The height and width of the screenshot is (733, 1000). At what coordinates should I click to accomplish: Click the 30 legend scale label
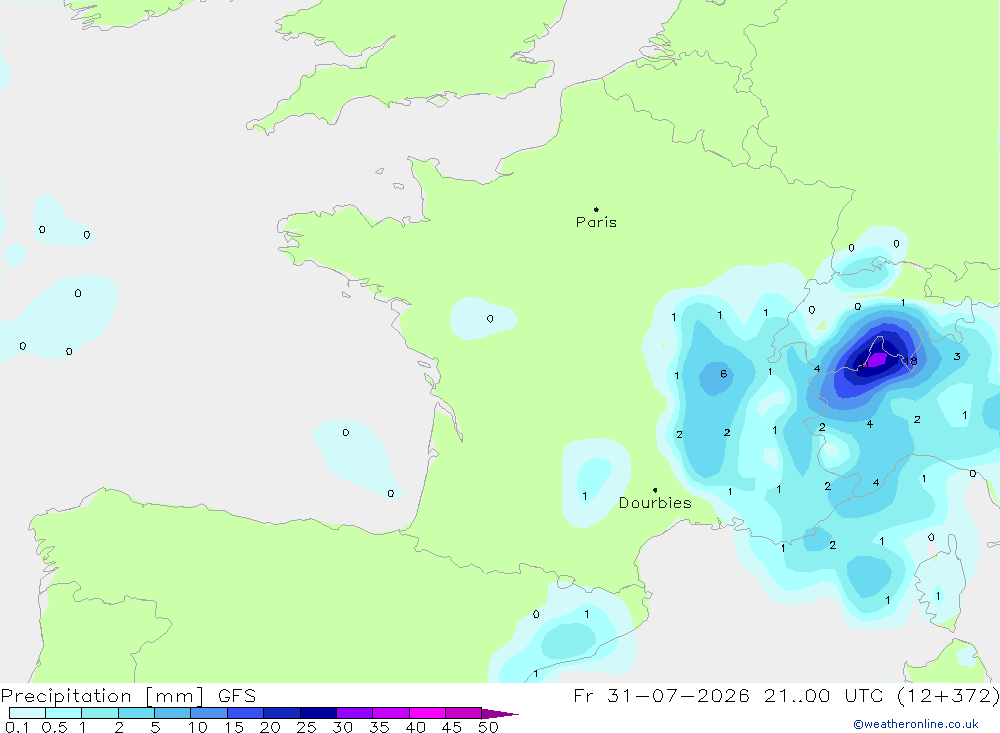[342, 727]
